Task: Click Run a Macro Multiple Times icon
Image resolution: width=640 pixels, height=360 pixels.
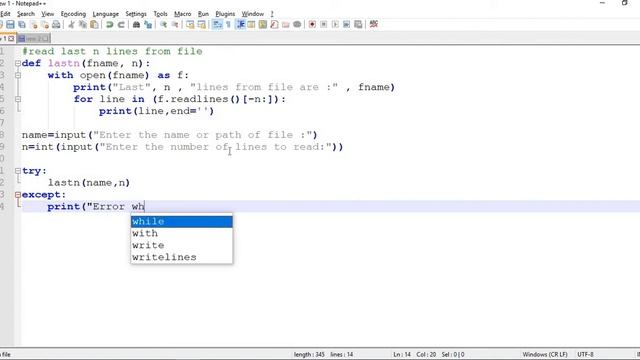Action: 347,24
